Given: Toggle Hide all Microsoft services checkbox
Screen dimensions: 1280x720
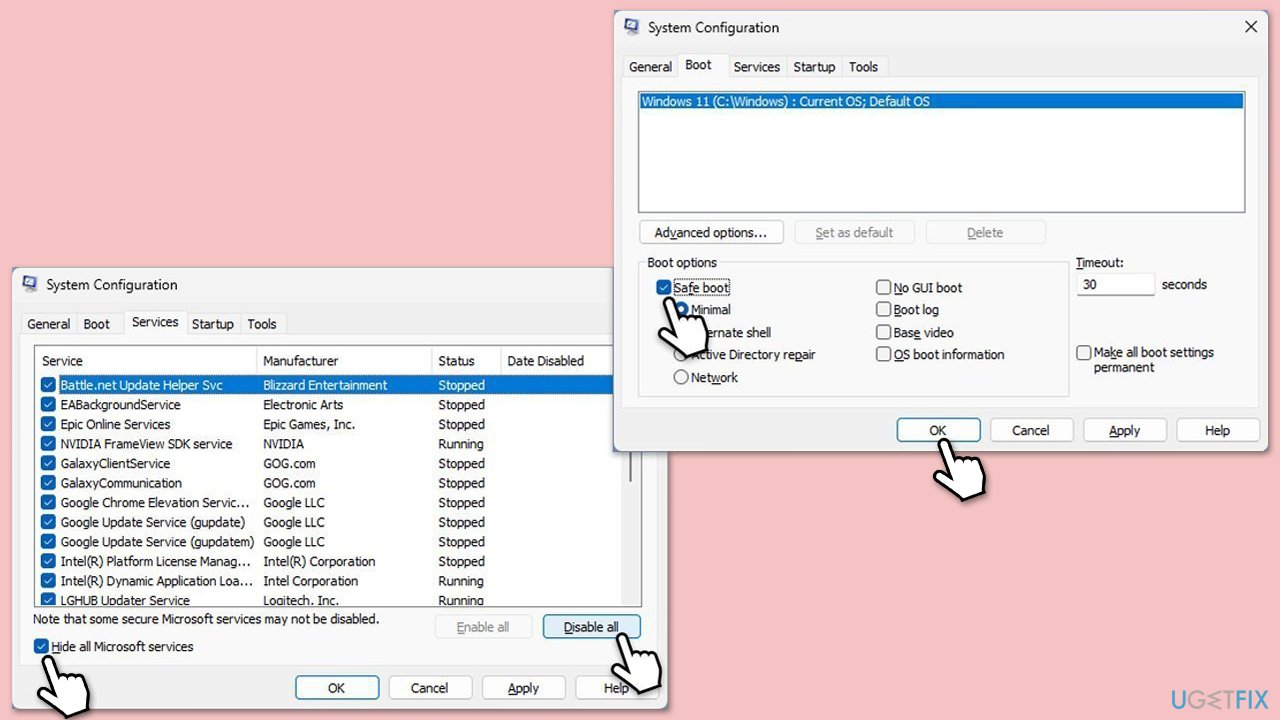Looking at the screenshot, I should click(41, 647).
